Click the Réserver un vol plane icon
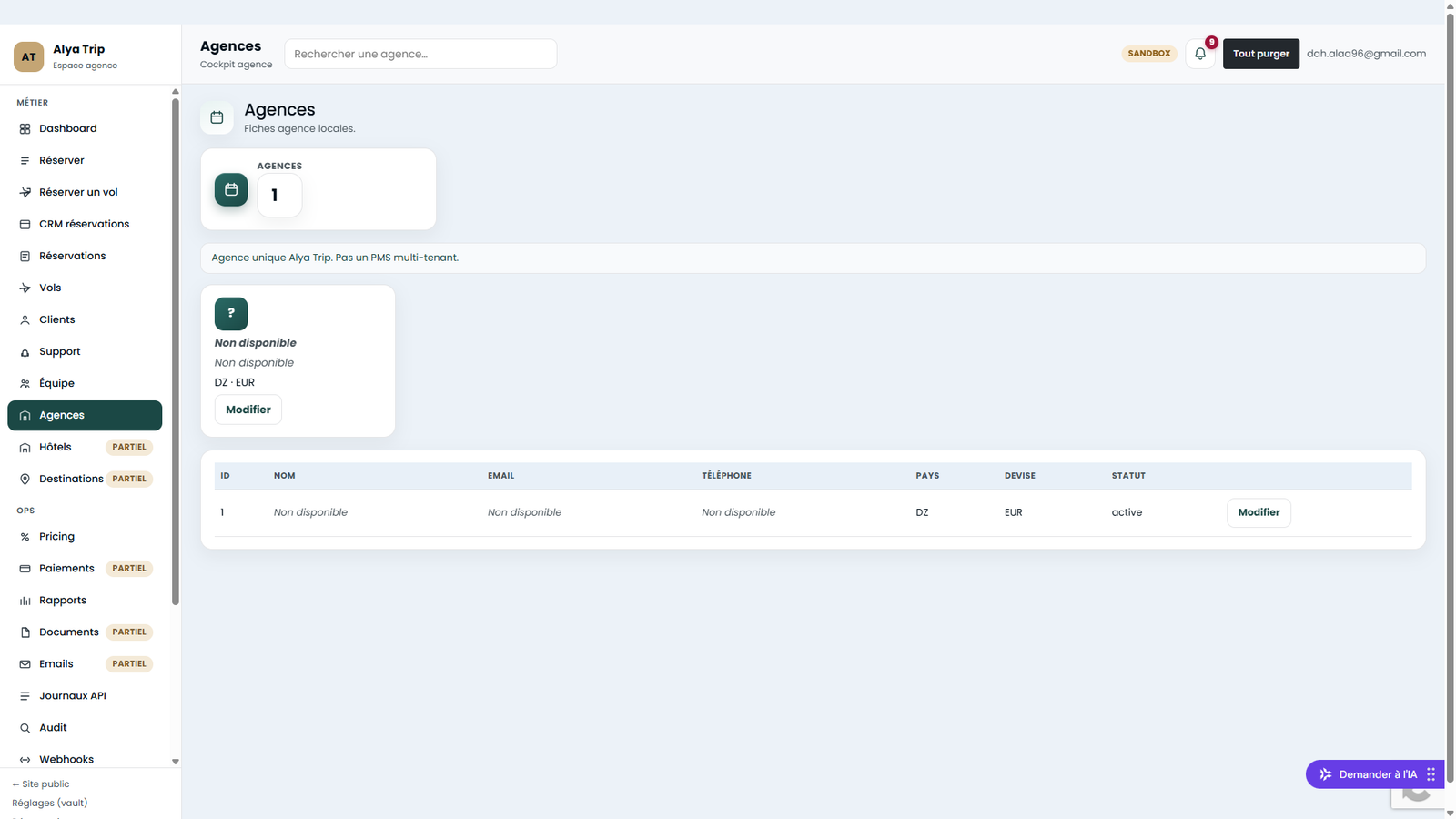1456x819 pixels. (25, 193)
